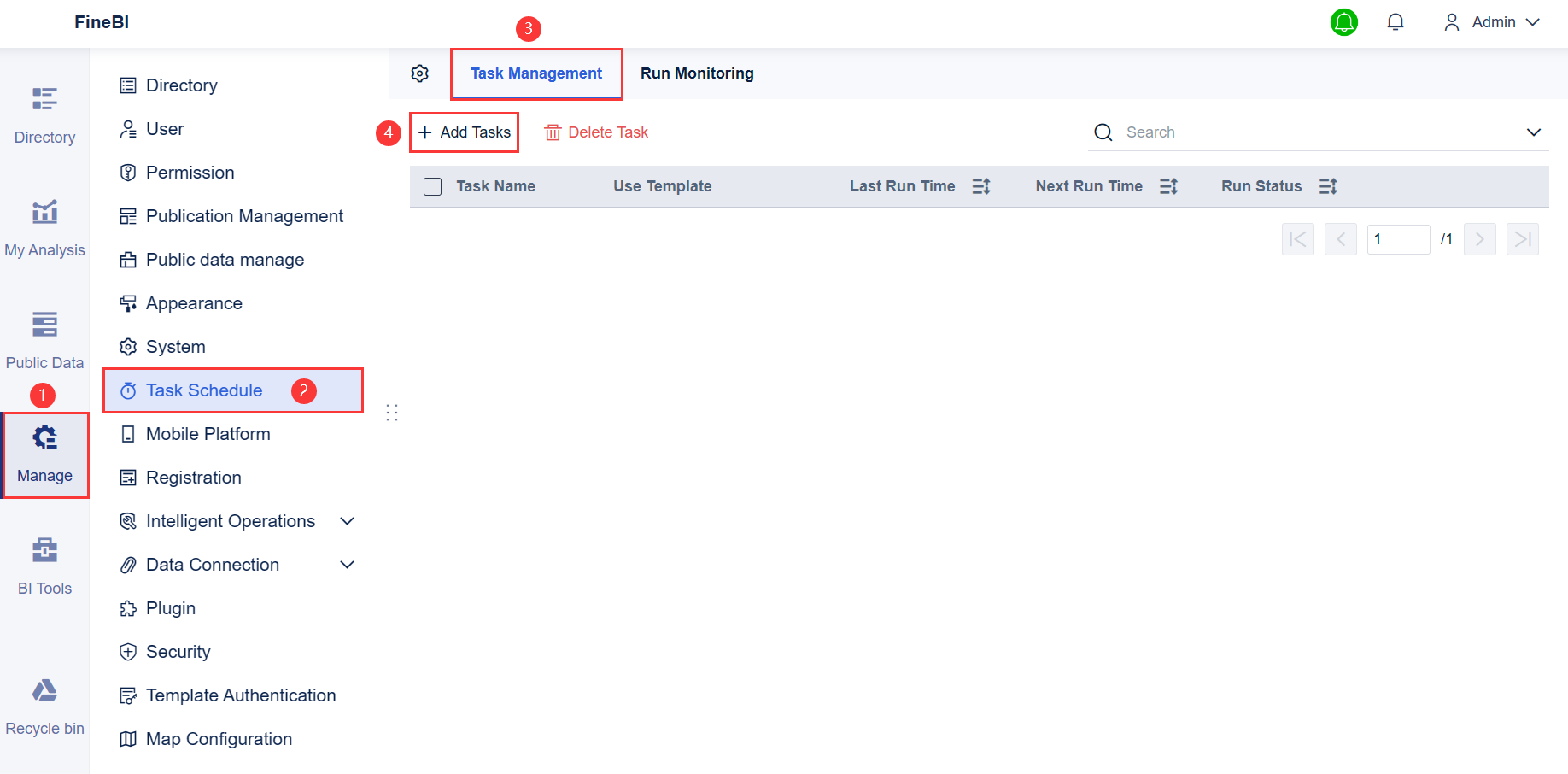Screen dimensions: 1568x774
Task: Open the notification bell
Action: tap(1395, 22)
